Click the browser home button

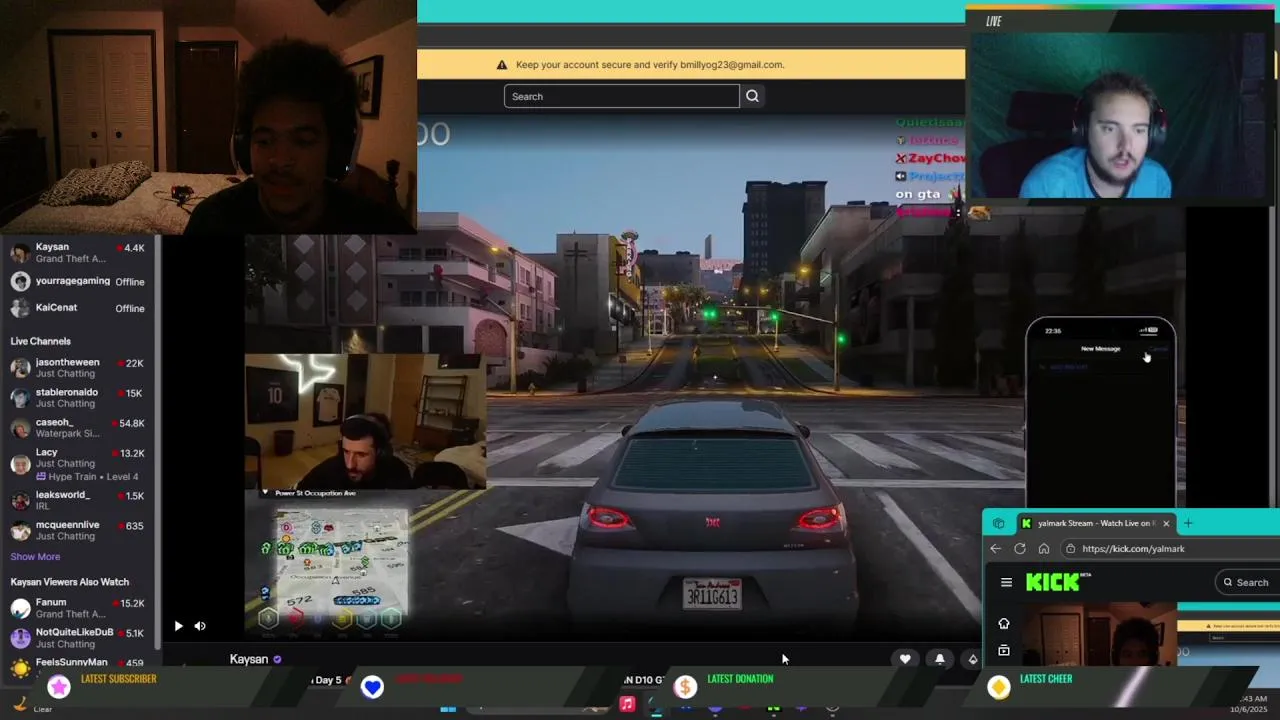pyautogui.click(x=1043, y=548)
